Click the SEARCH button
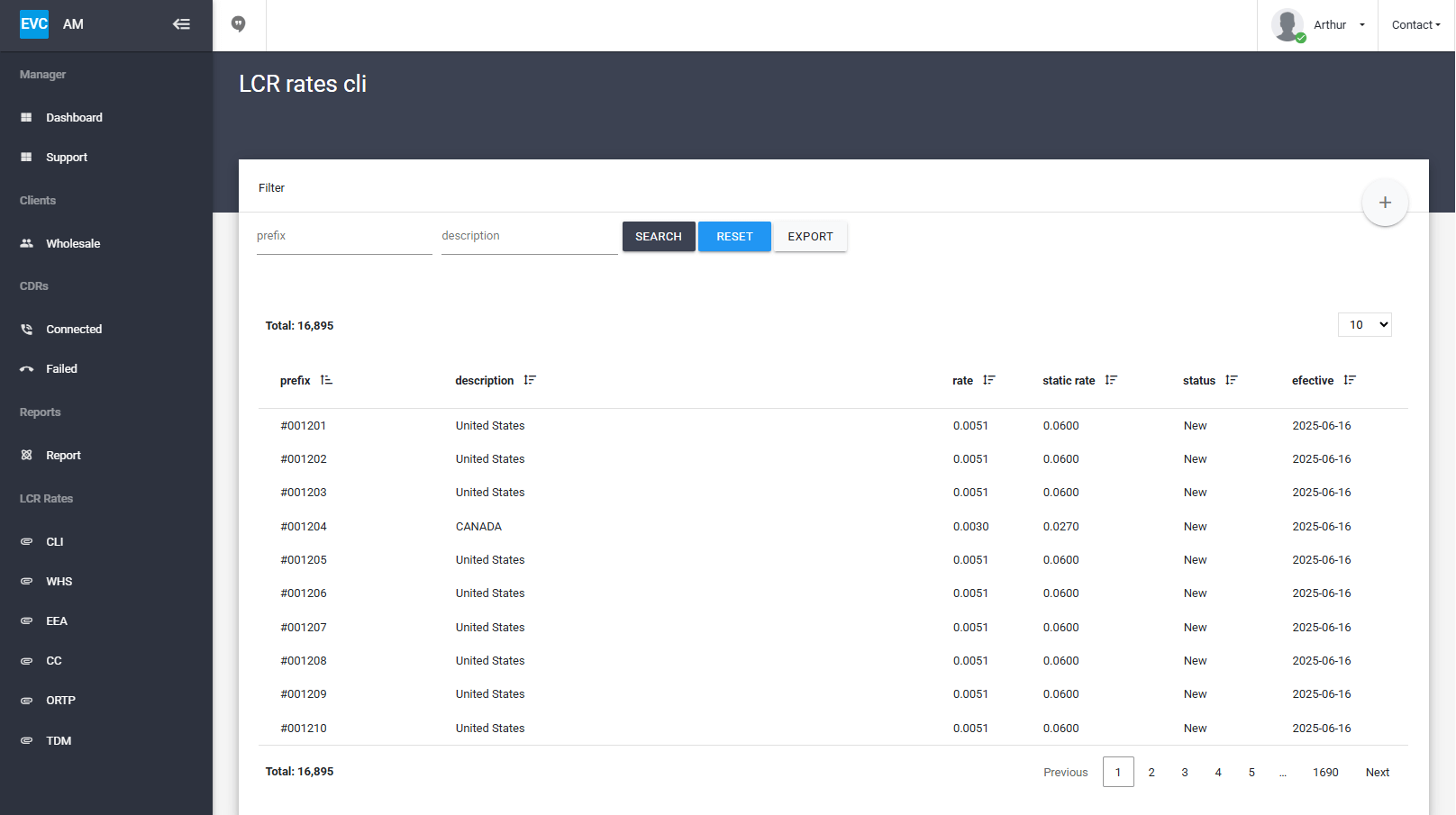 point(659,237)
